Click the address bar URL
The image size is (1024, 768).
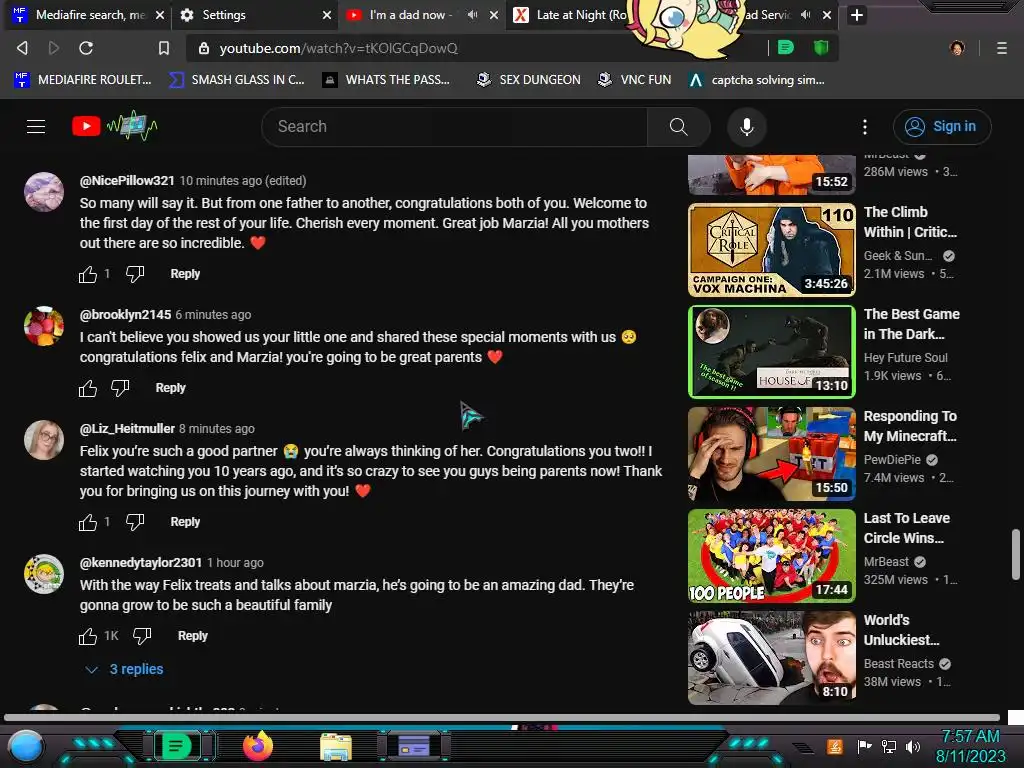pos(338,48)
